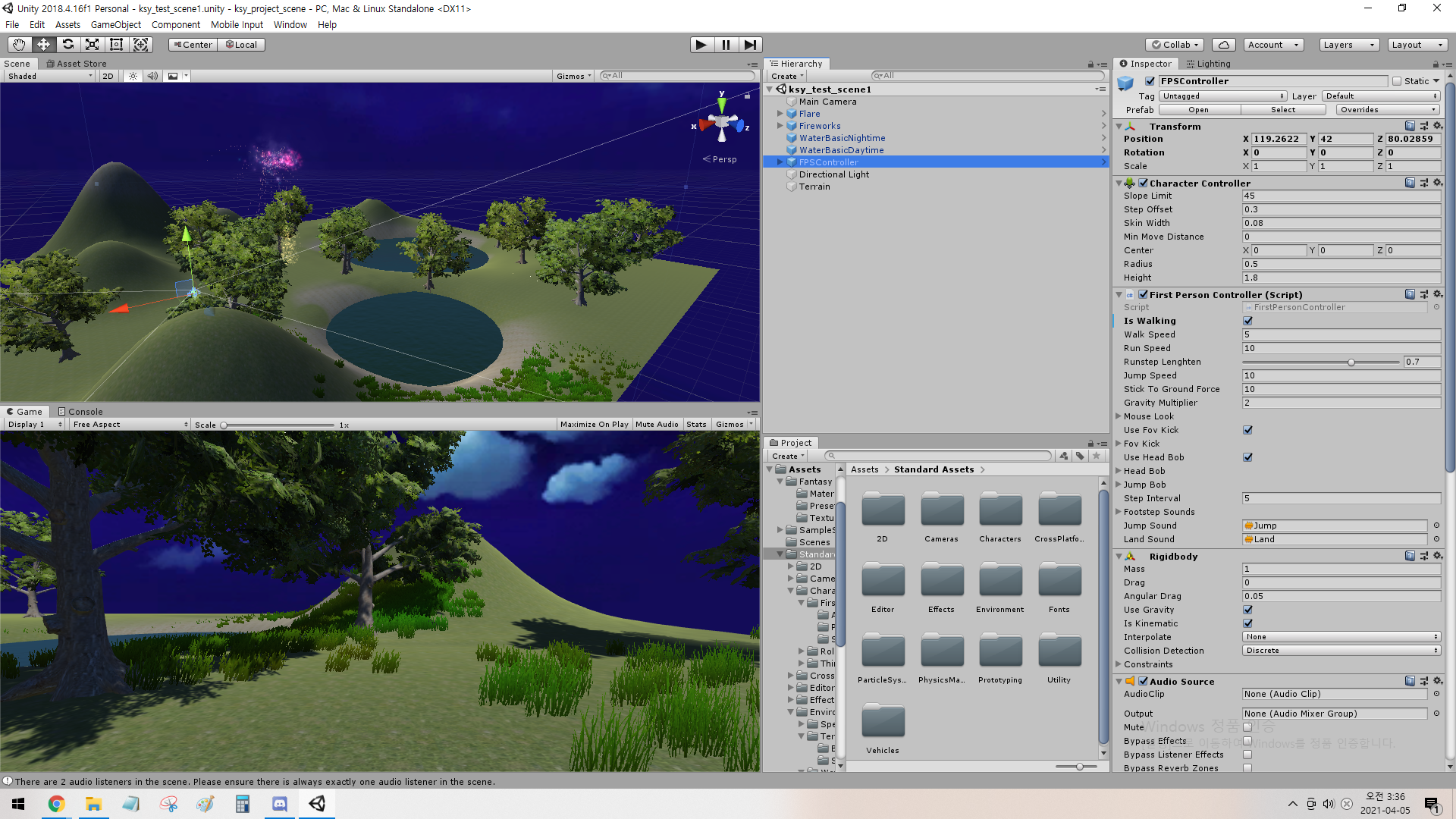Disable Use Gravity in Rigidbody
The height and width of the screenshot is (819, 1456).
coord(1247,610)
